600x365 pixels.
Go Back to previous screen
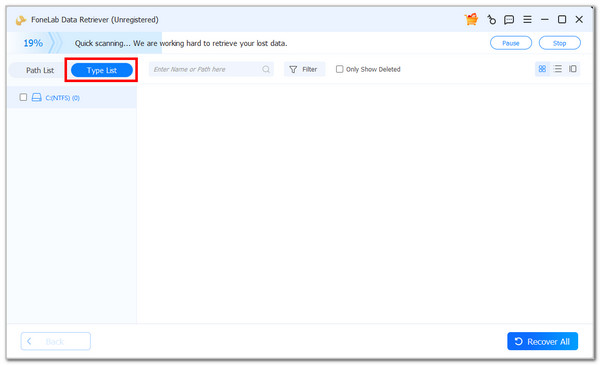(55, 341)
